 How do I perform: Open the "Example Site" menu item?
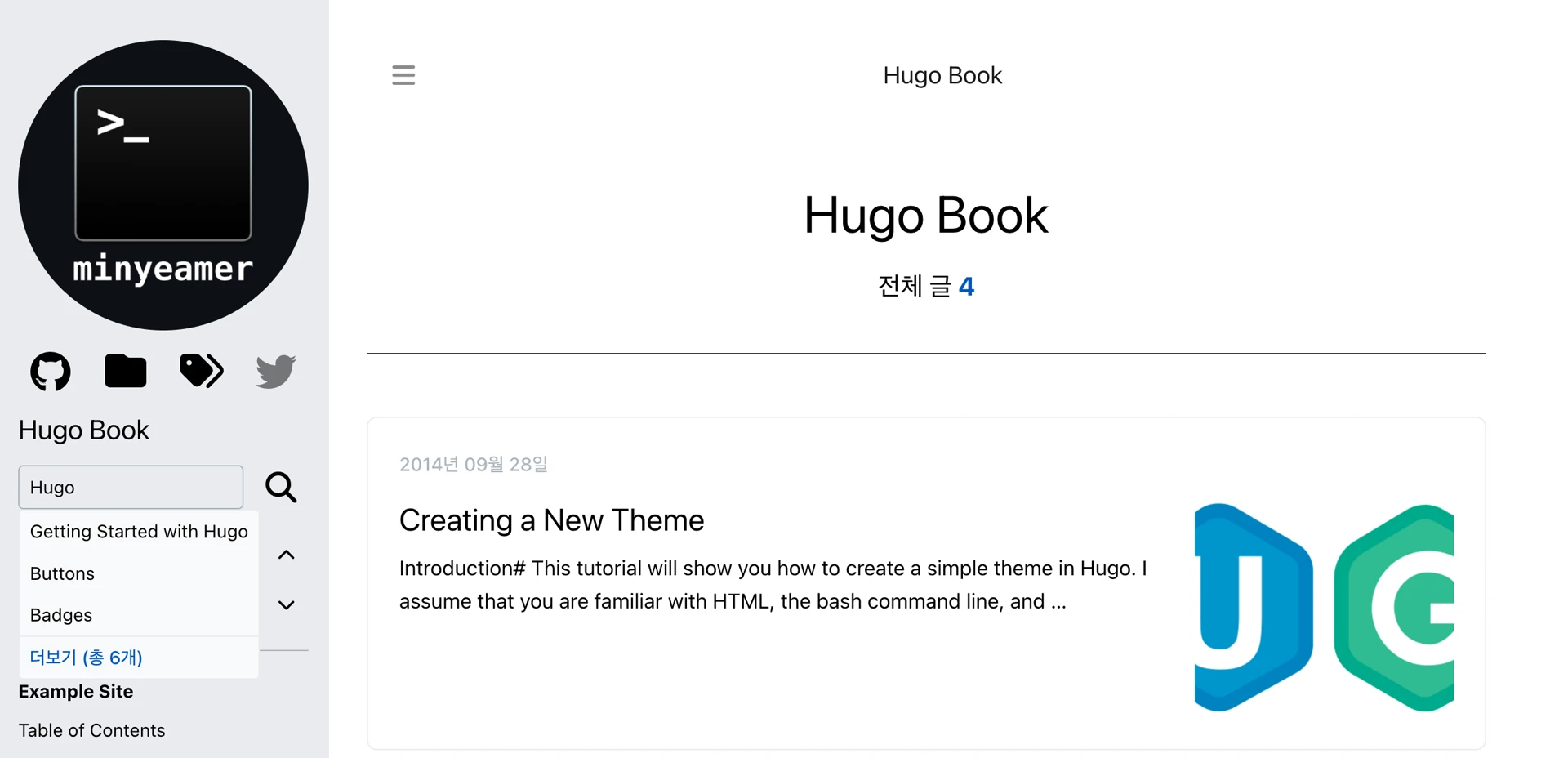pos(76,692)
